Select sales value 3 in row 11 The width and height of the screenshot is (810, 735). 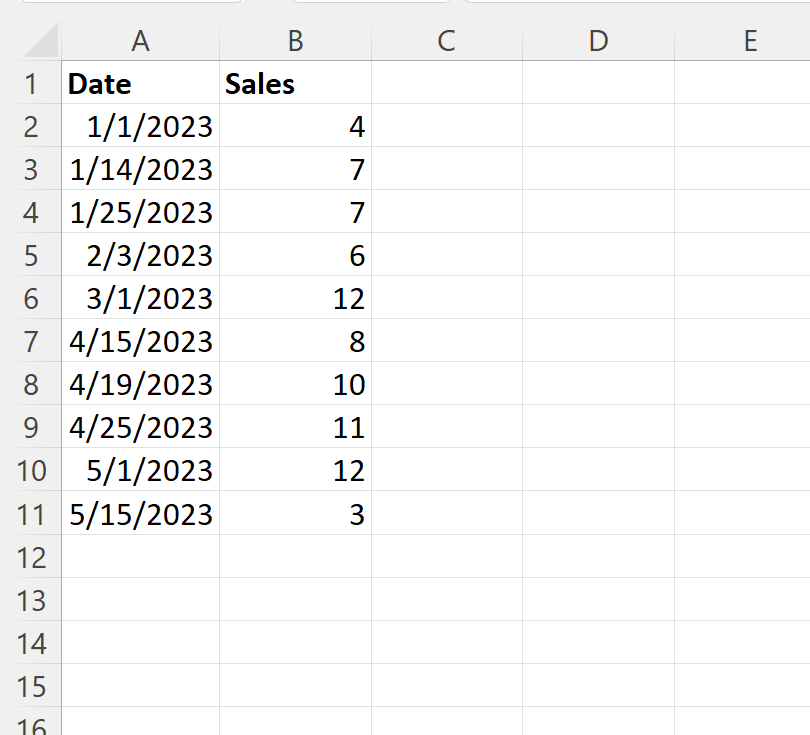[x=295, y=513]
